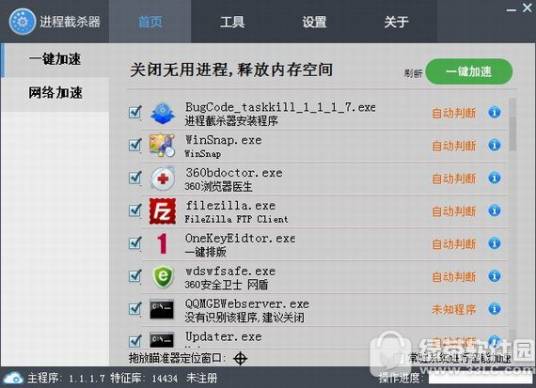This screenshot has width=536, height=388.
Task: Uncheck the OneKeyEidtor.exe checkbox
Action: tap(135, 243)
